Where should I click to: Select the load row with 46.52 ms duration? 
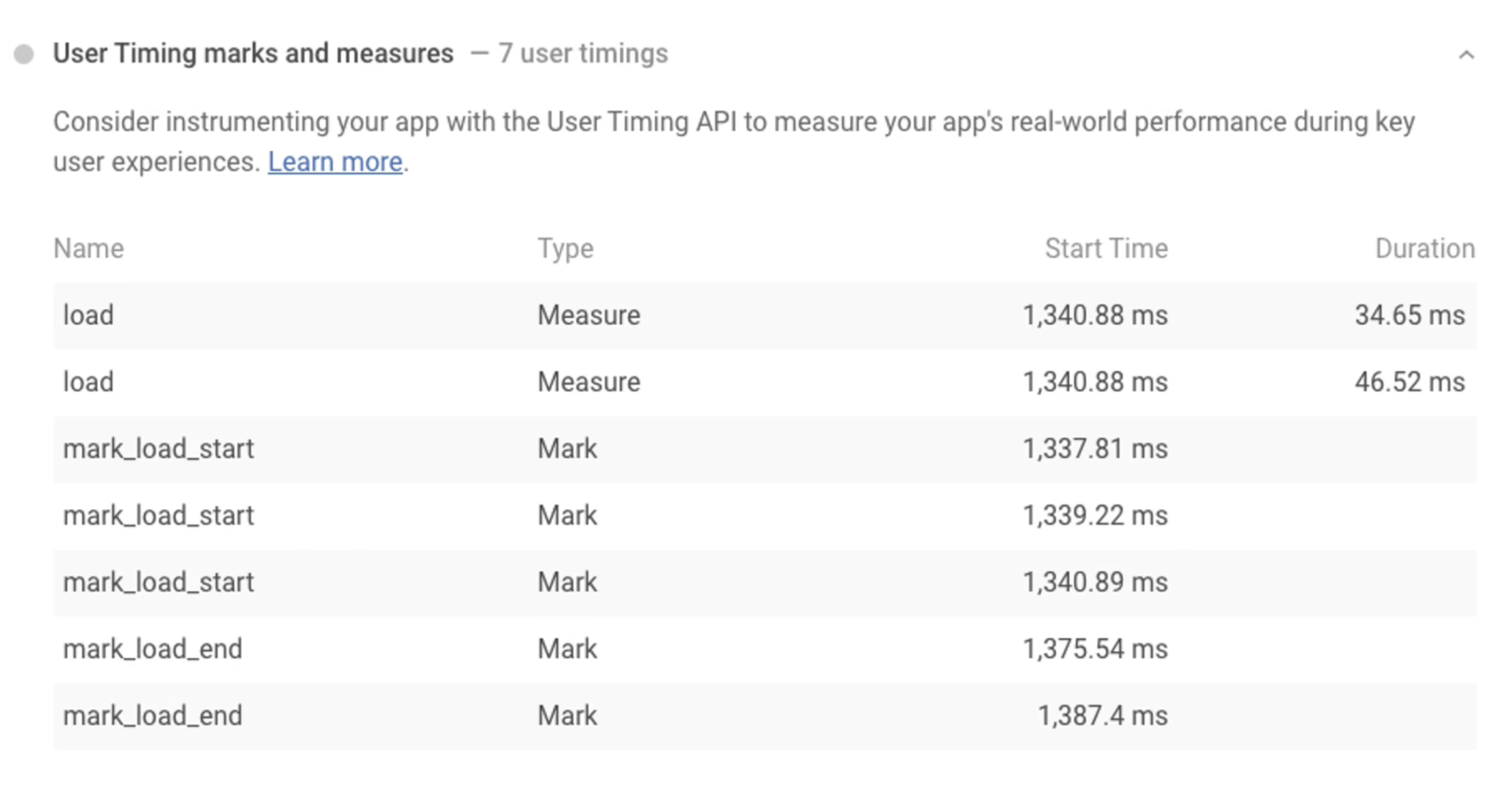88,382
